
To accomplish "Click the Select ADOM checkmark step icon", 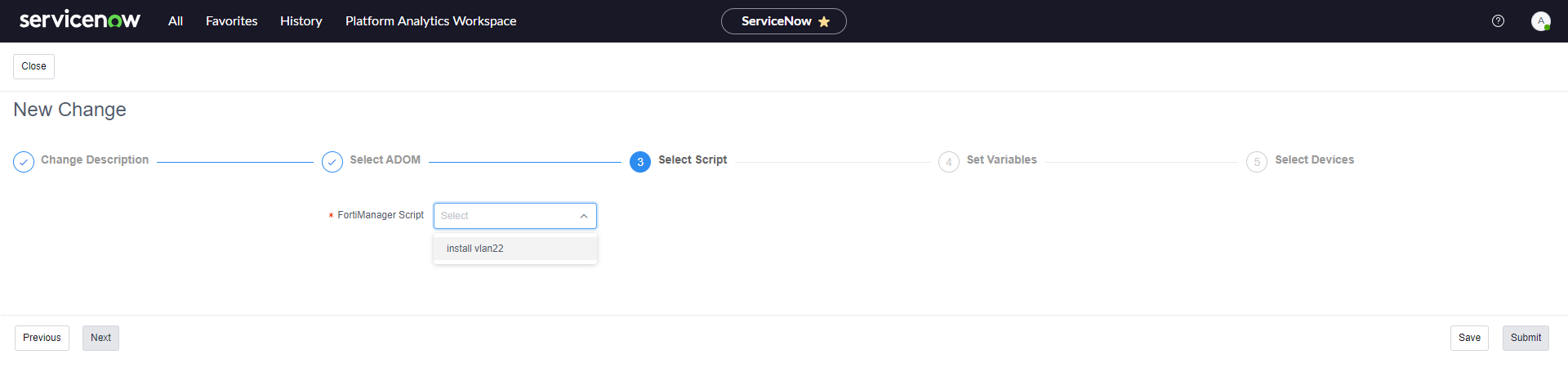I will tap(332, 162).
